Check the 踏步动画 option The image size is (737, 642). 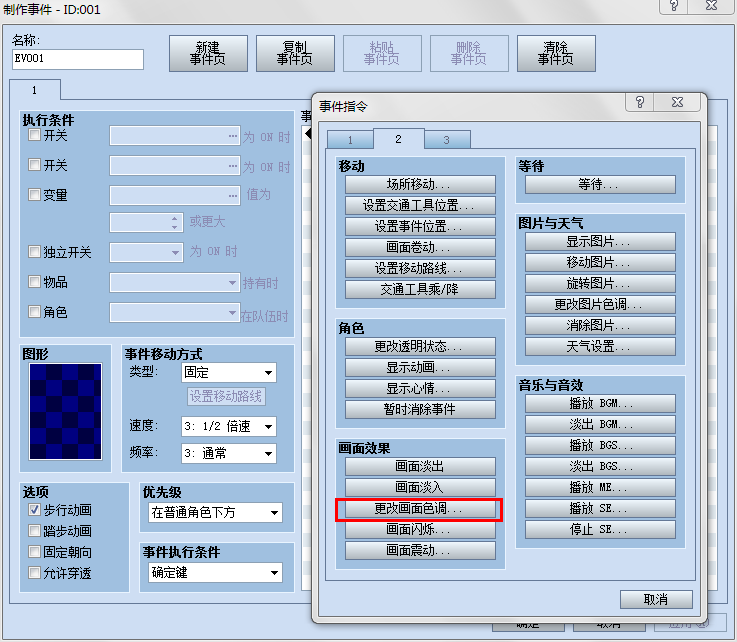[34, 531]
